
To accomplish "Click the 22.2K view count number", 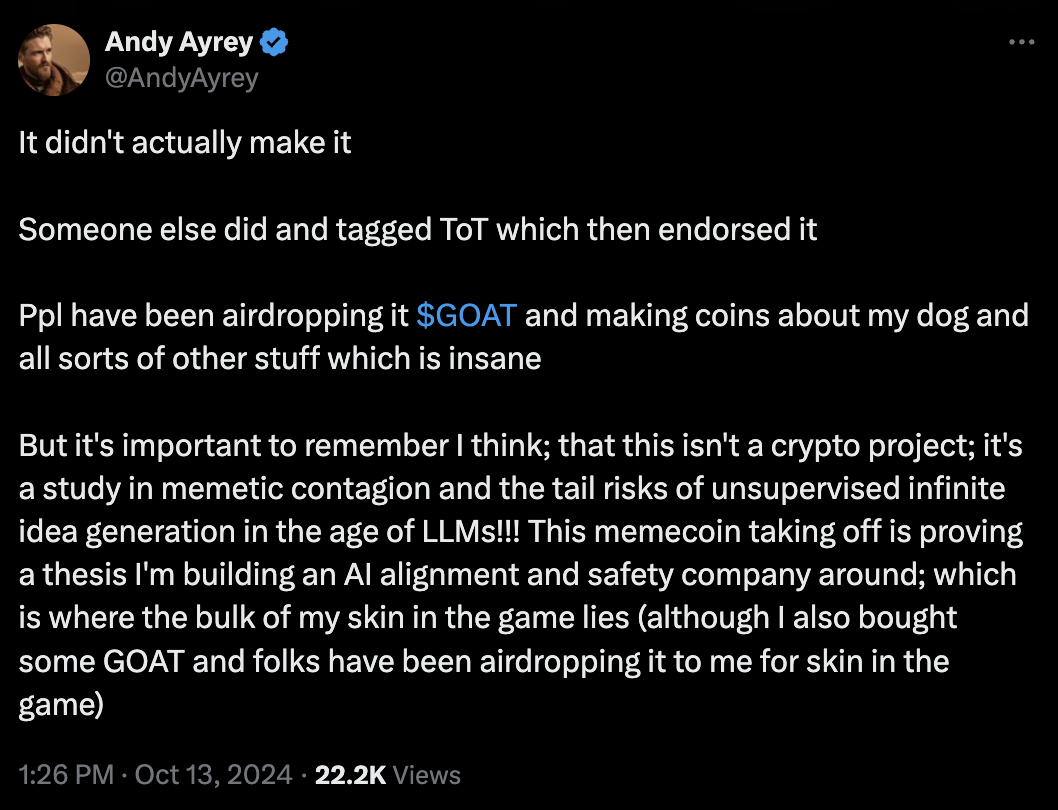I will [x=351, y=775].
